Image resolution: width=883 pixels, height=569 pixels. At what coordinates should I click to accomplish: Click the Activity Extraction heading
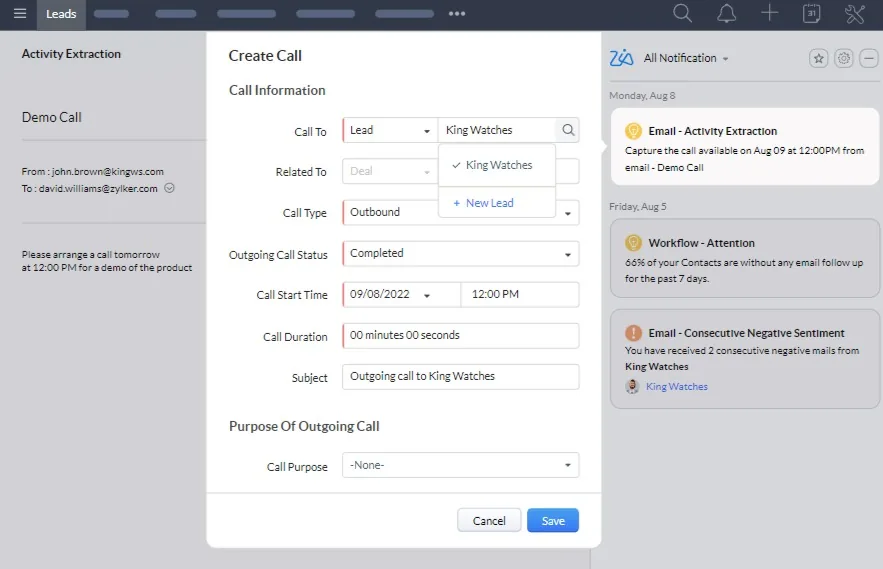coord(71,54)
